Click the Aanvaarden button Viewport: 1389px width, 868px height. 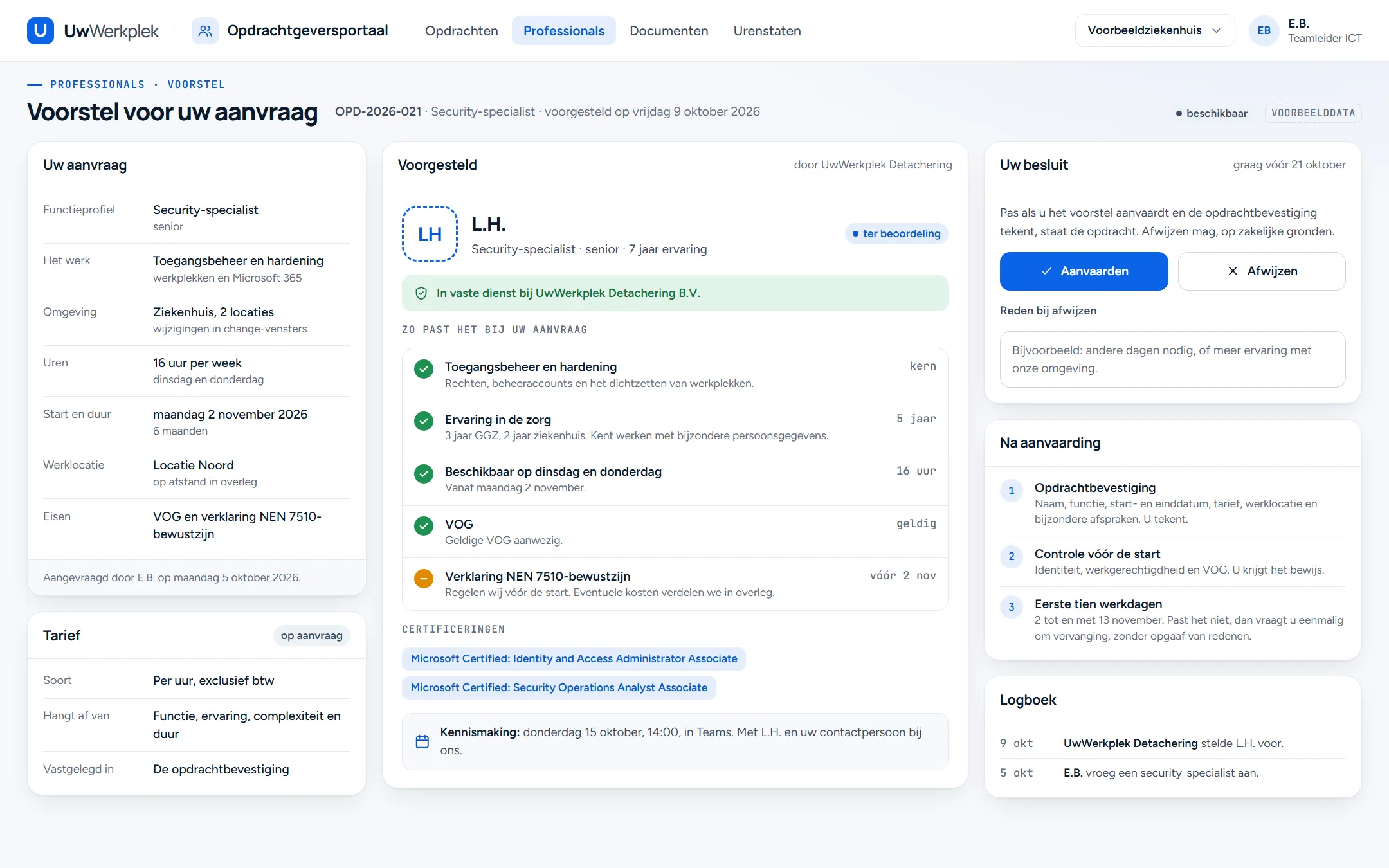pos(1084,271)
